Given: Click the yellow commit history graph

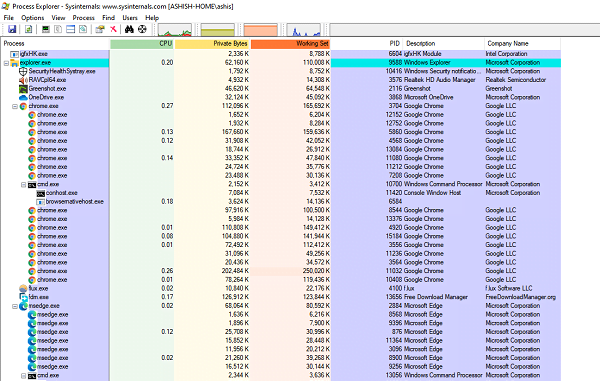Looking at the screenshot, I should [x=217, y=30].
